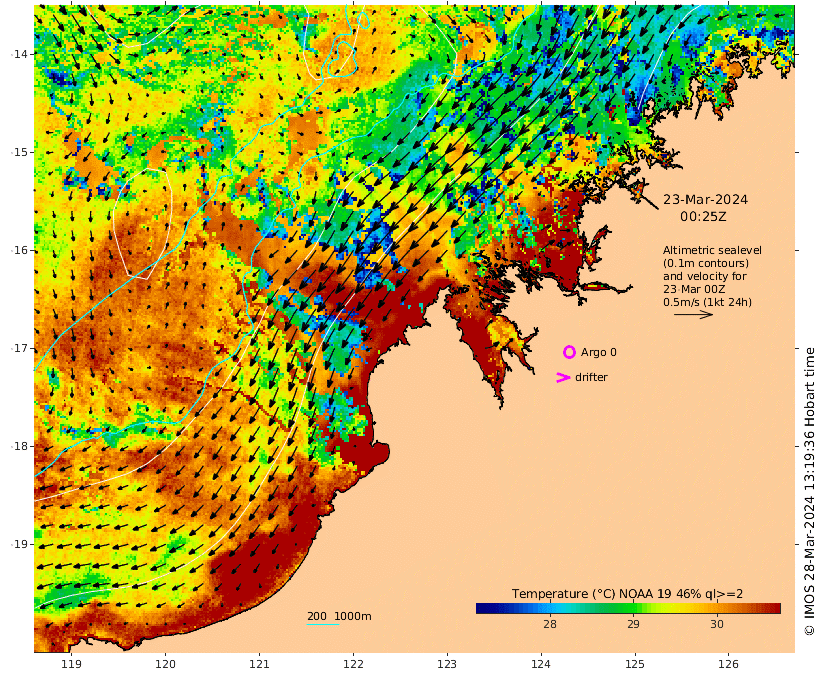
Task: Click the Altimetric sealevel label
Action: click(712, 250)
